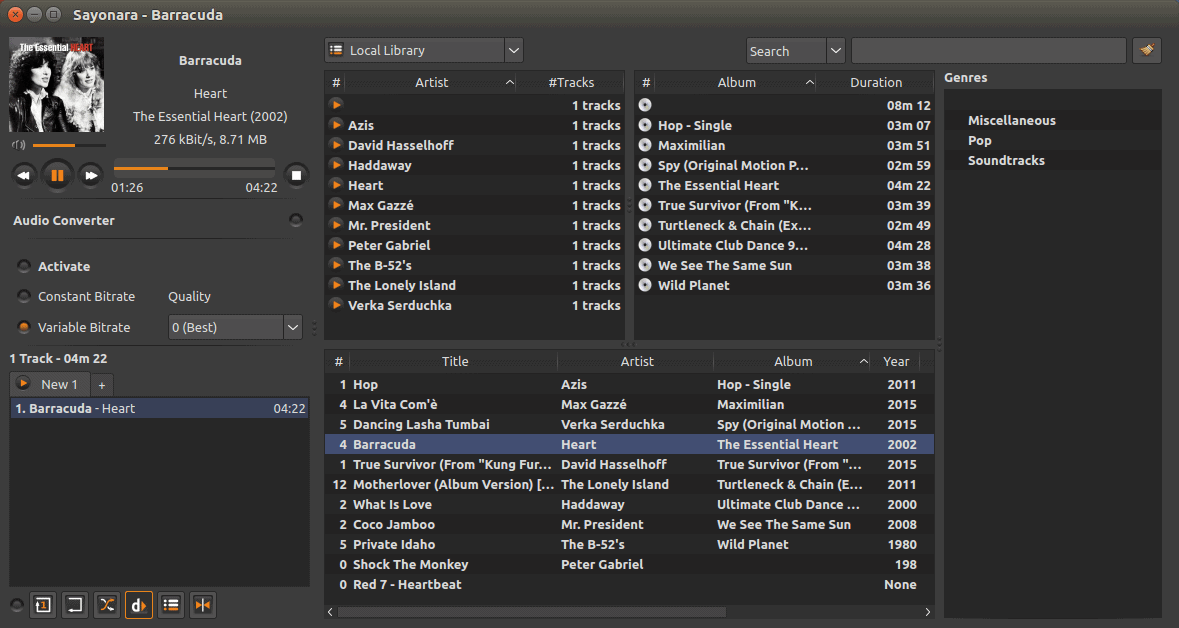Sort artist list by #Tracks header
This screenshot has height=628, width=1179.
click(x=571, y=82)
